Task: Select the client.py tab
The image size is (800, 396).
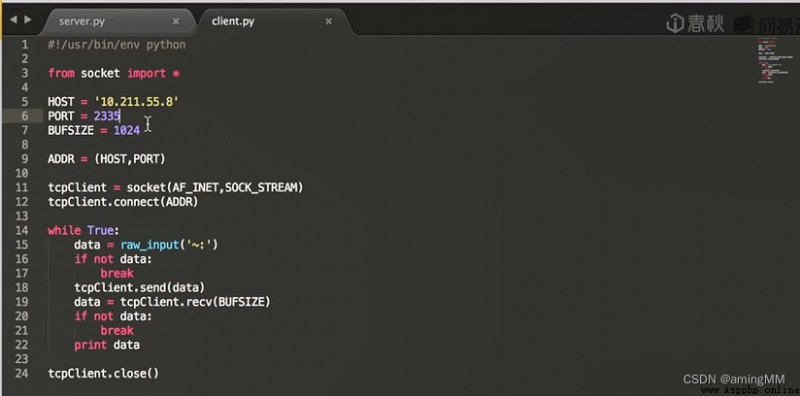Action: tap(233, 21)
